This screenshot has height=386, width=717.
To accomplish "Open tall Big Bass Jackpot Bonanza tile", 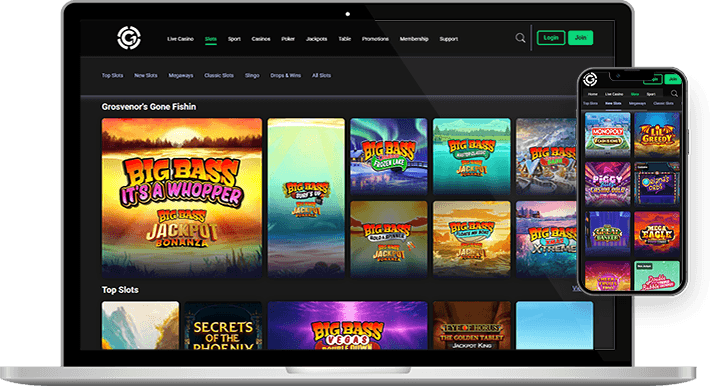I will [x=306, y=198].
